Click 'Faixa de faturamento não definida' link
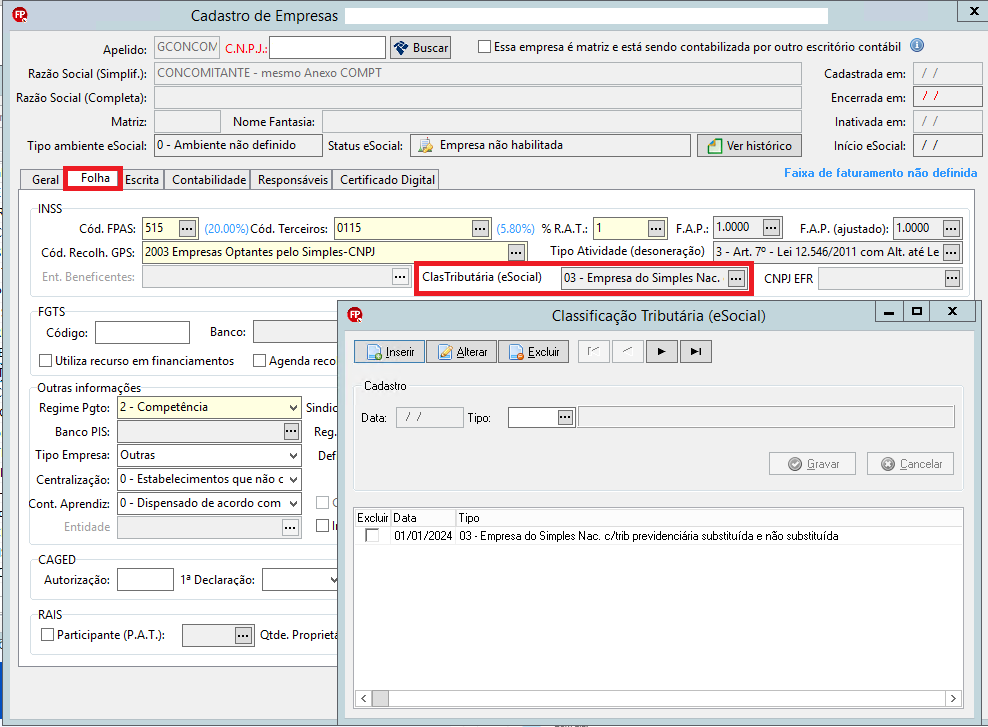Viewport: 988px width, 727px height. click(x=880, y=173)
